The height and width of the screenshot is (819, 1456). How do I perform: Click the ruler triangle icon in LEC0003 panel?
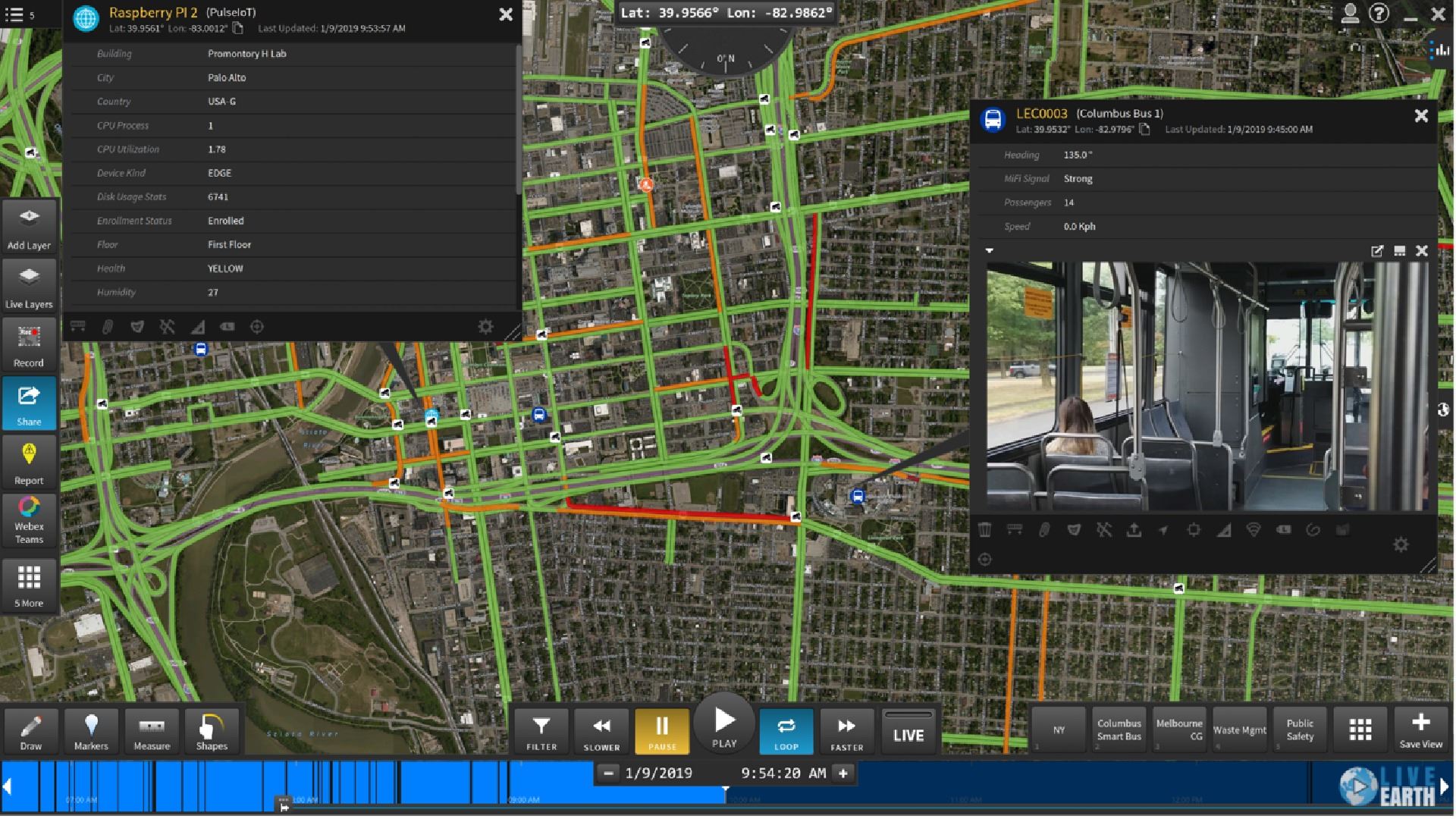[x=1223, y=530]
